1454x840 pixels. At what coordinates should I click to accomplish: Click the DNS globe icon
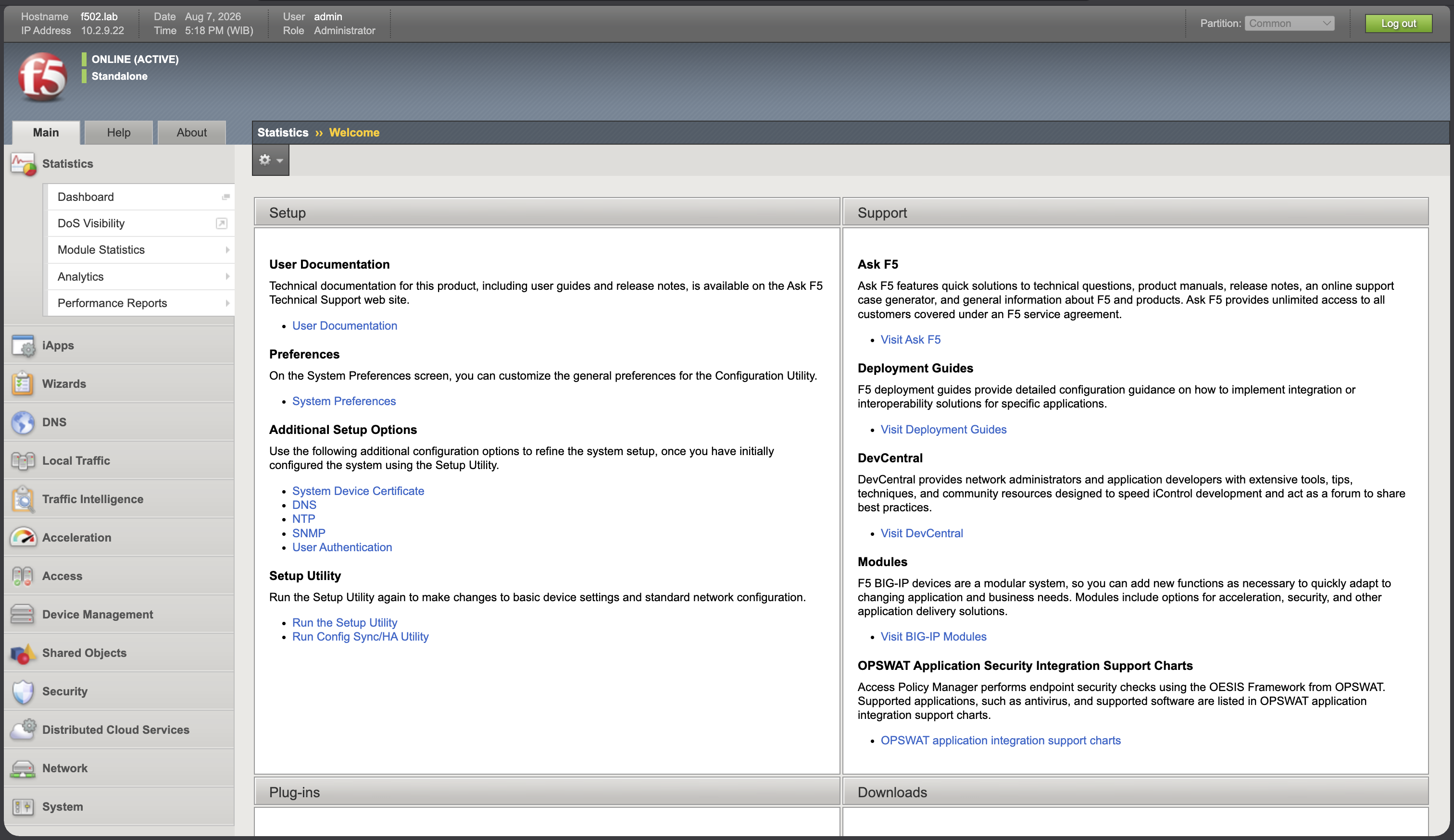[x=23, y=422]
